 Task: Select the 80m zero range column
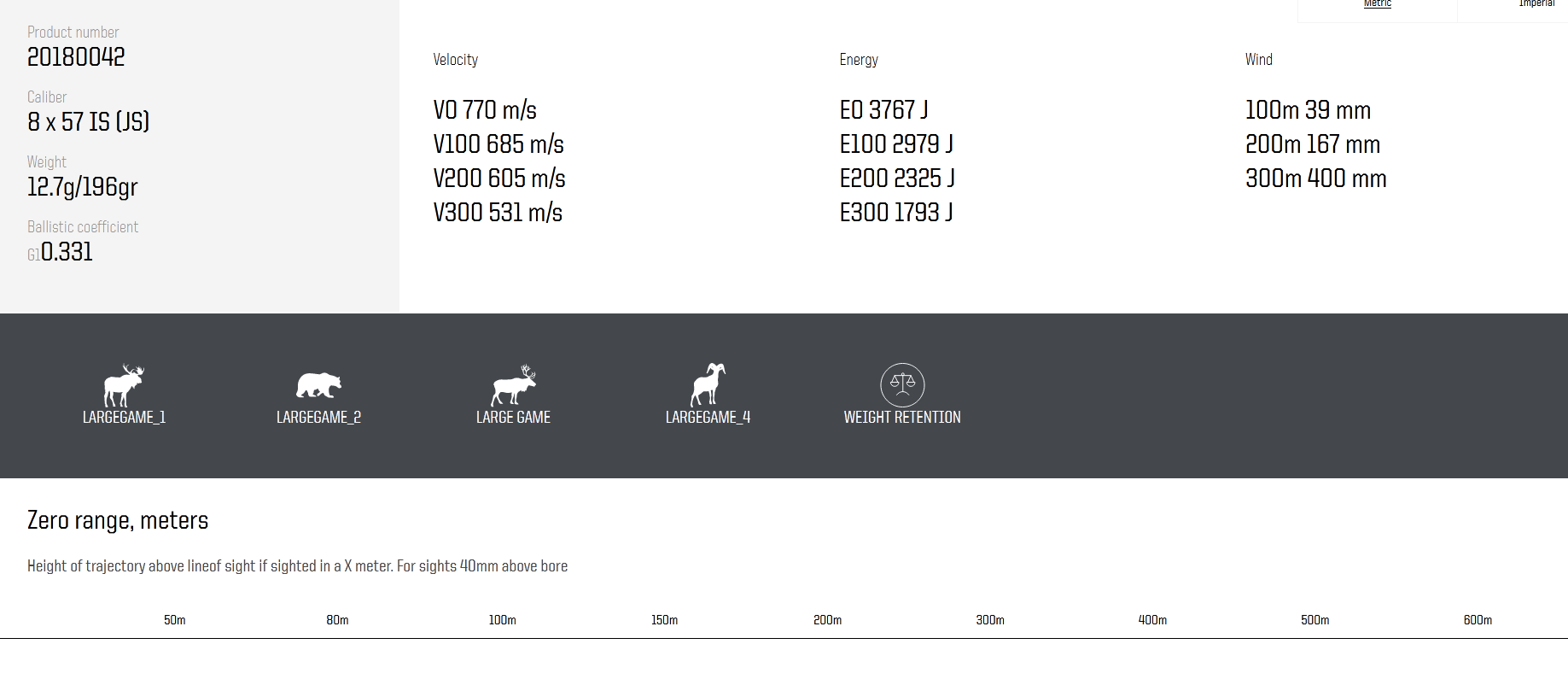pyautogui.click(x=337, y=620)
